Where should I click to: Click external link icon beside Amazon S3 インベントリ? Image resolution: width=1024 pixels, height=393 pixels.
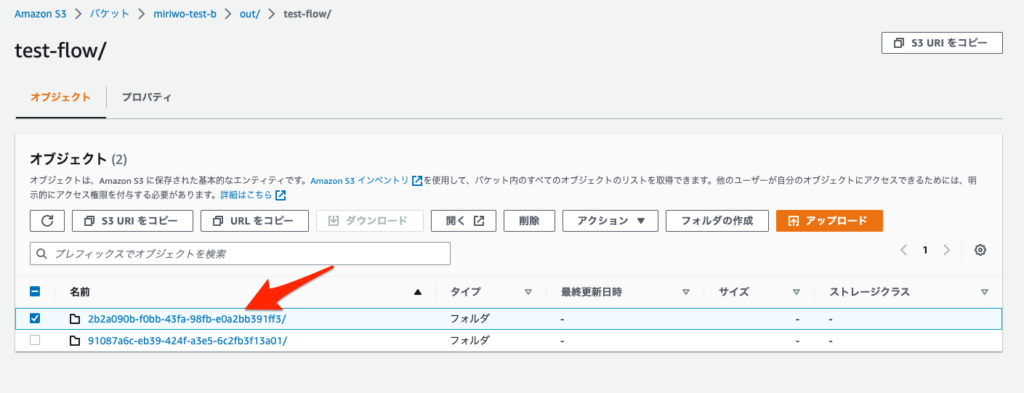tap(417, 181)
